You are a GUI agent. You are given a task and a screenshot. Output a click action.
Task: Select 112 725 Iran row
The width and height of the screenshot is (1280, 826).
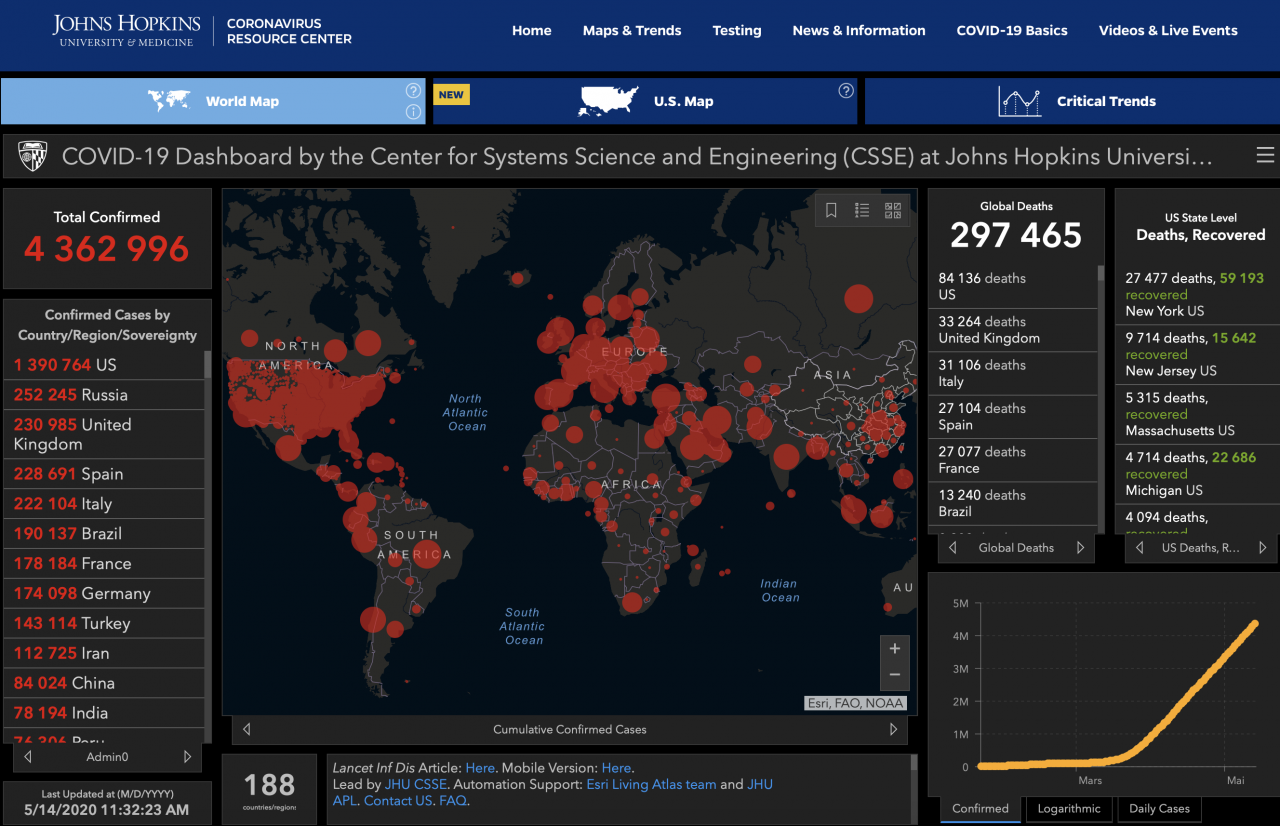104,653
